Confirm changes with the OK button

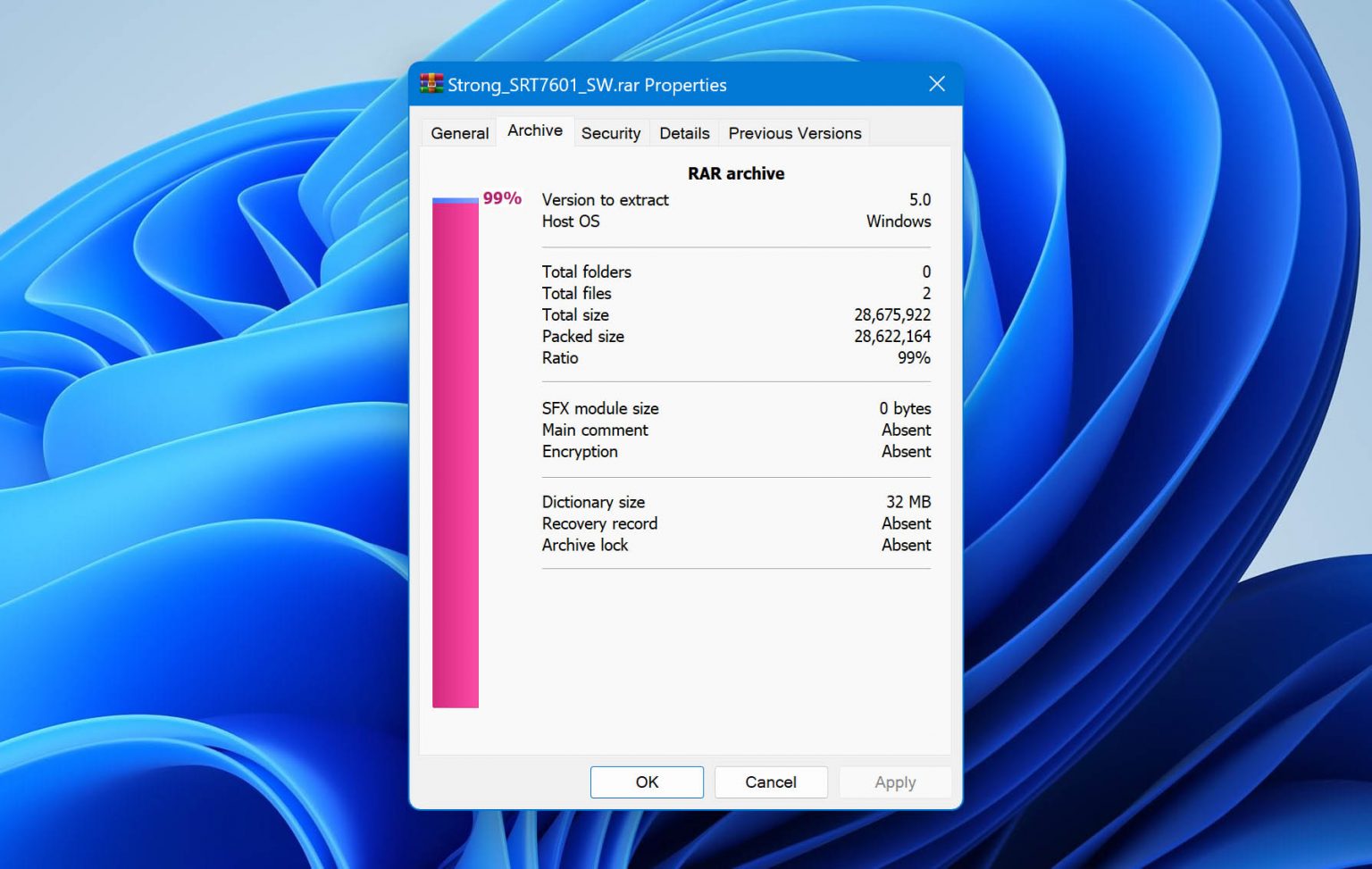click(x=646, y=781)
